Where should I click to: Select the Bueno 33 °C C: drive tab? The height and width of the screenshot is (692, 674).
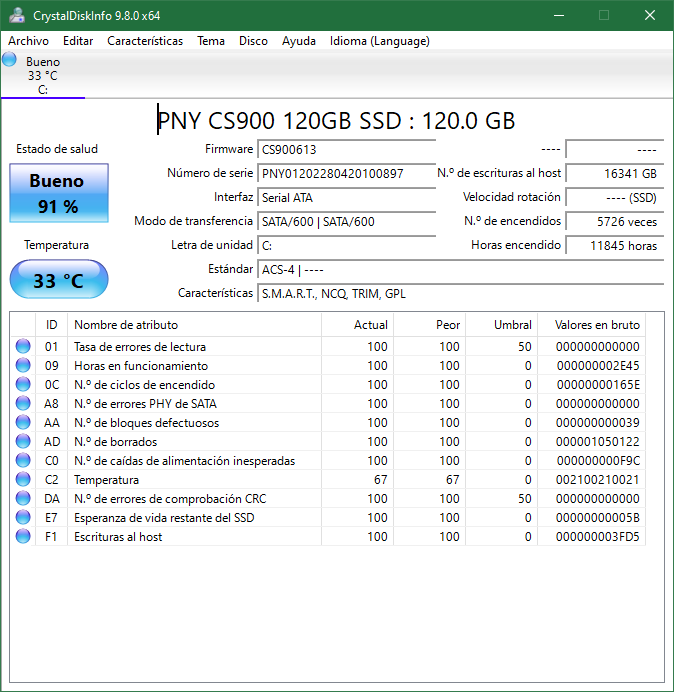tap(42, 76)
